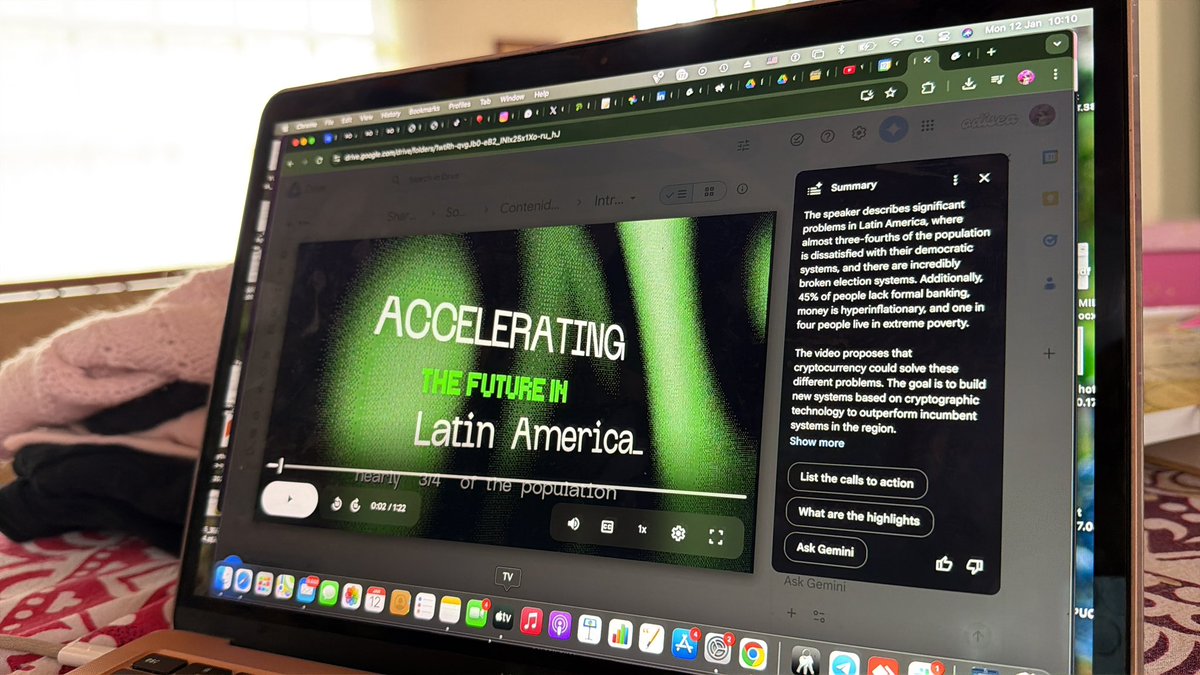This screenshot has height=675, width=1200.
Task: Open Summary panel more options
Action: pos(955,180)
